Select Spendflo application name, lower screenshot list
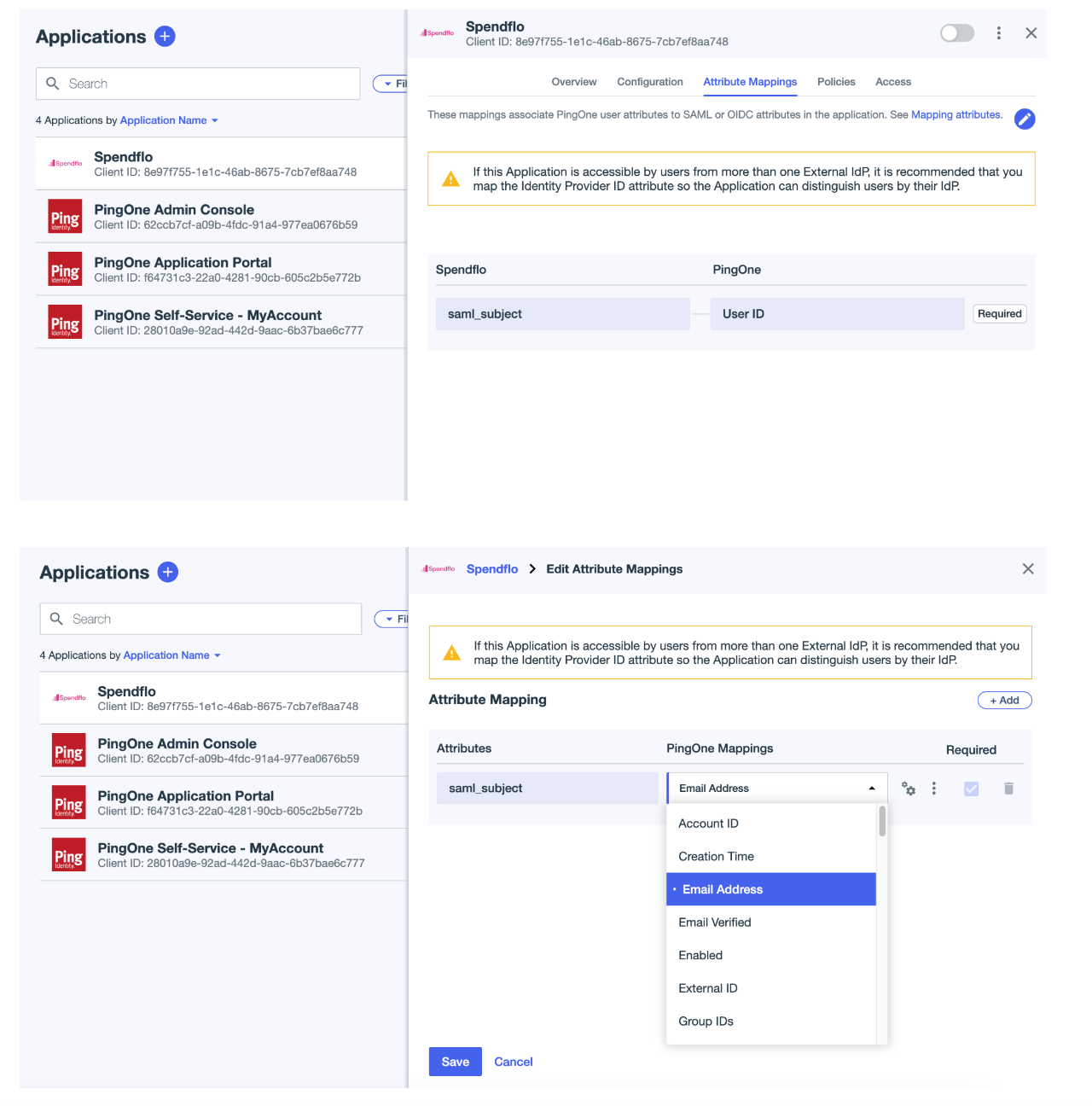 (127, 691)
